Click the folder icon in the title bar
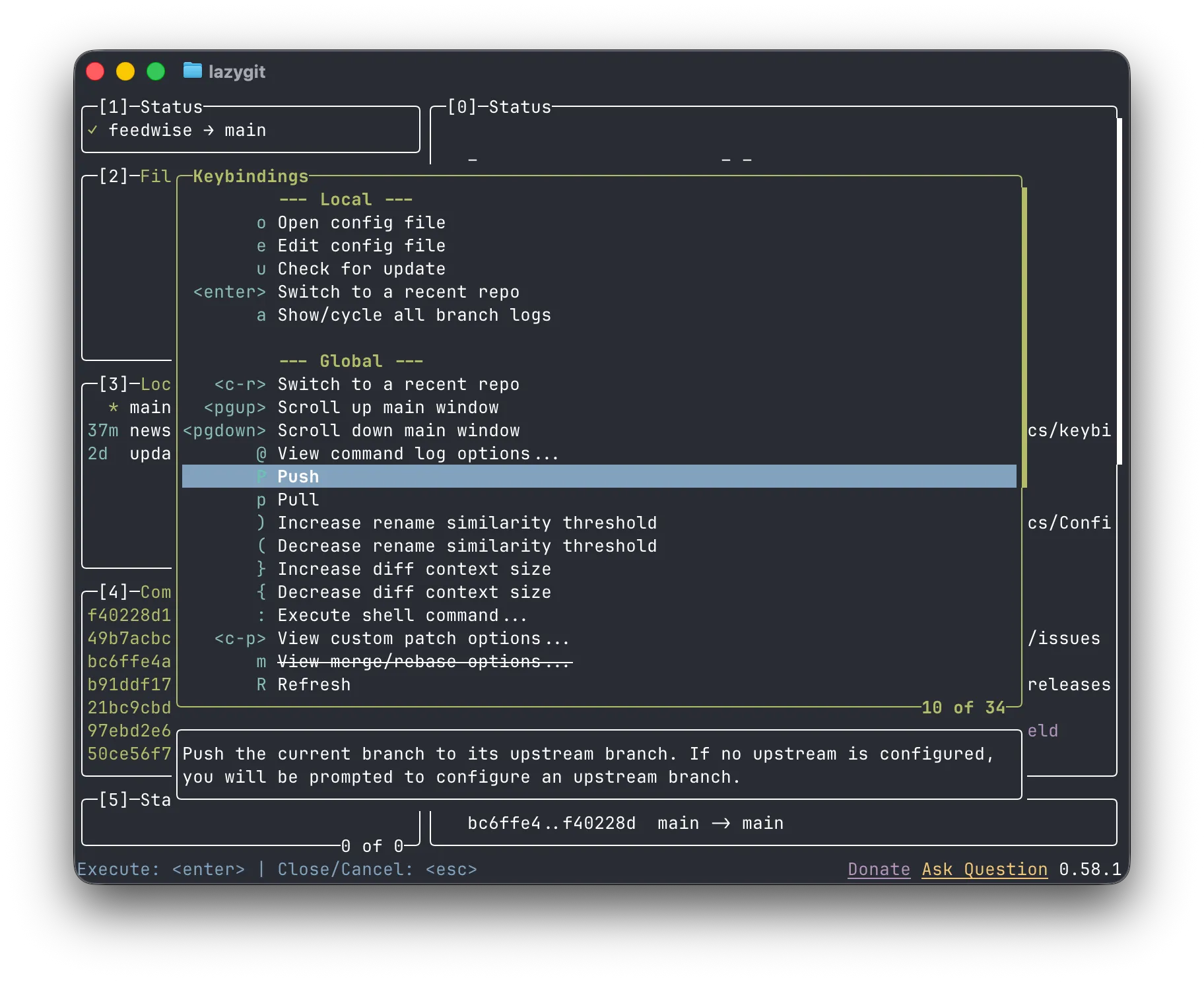 [x=192, y=71]
